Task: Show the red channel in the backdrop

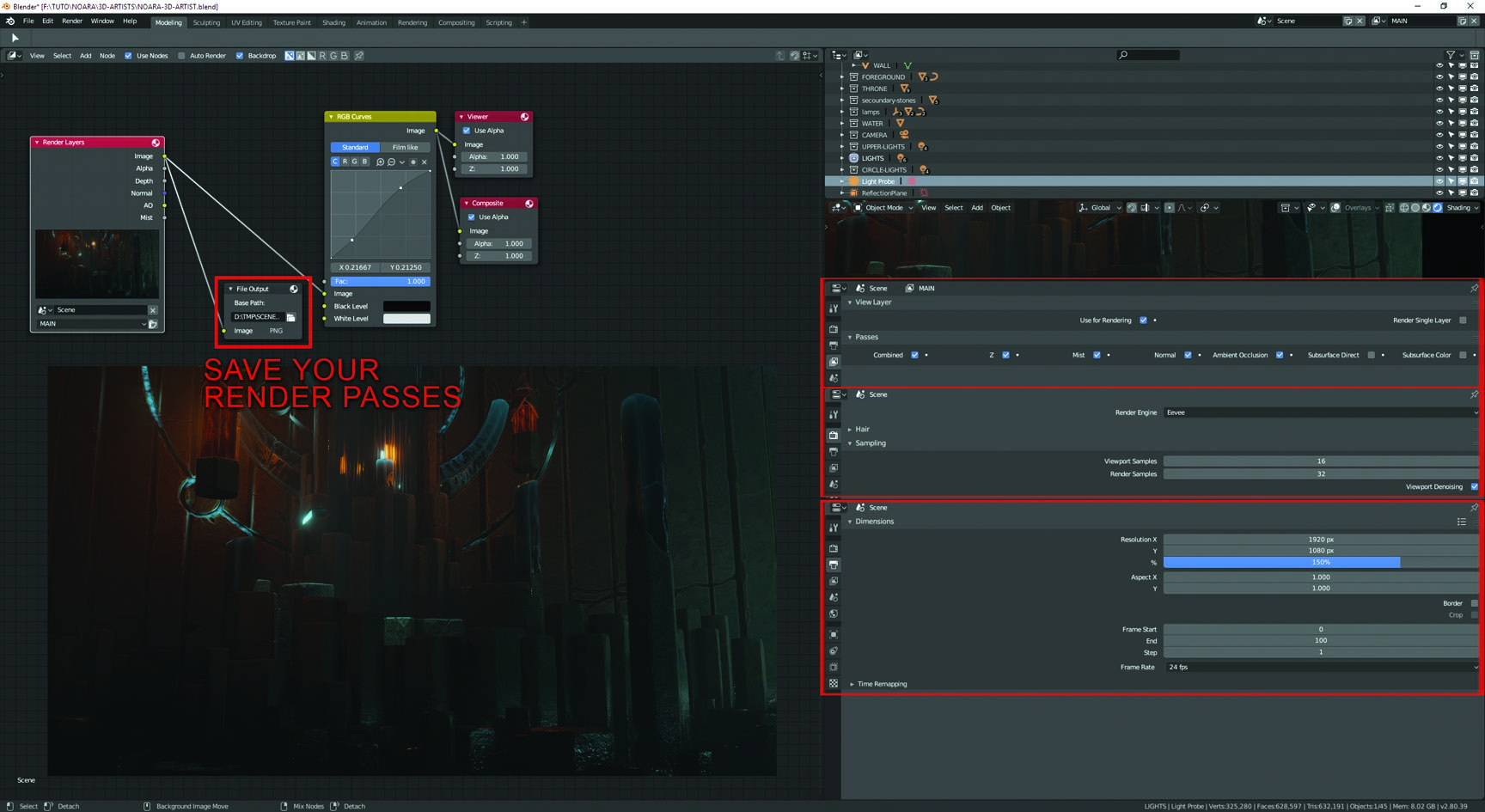Action: tap(322, 56)
